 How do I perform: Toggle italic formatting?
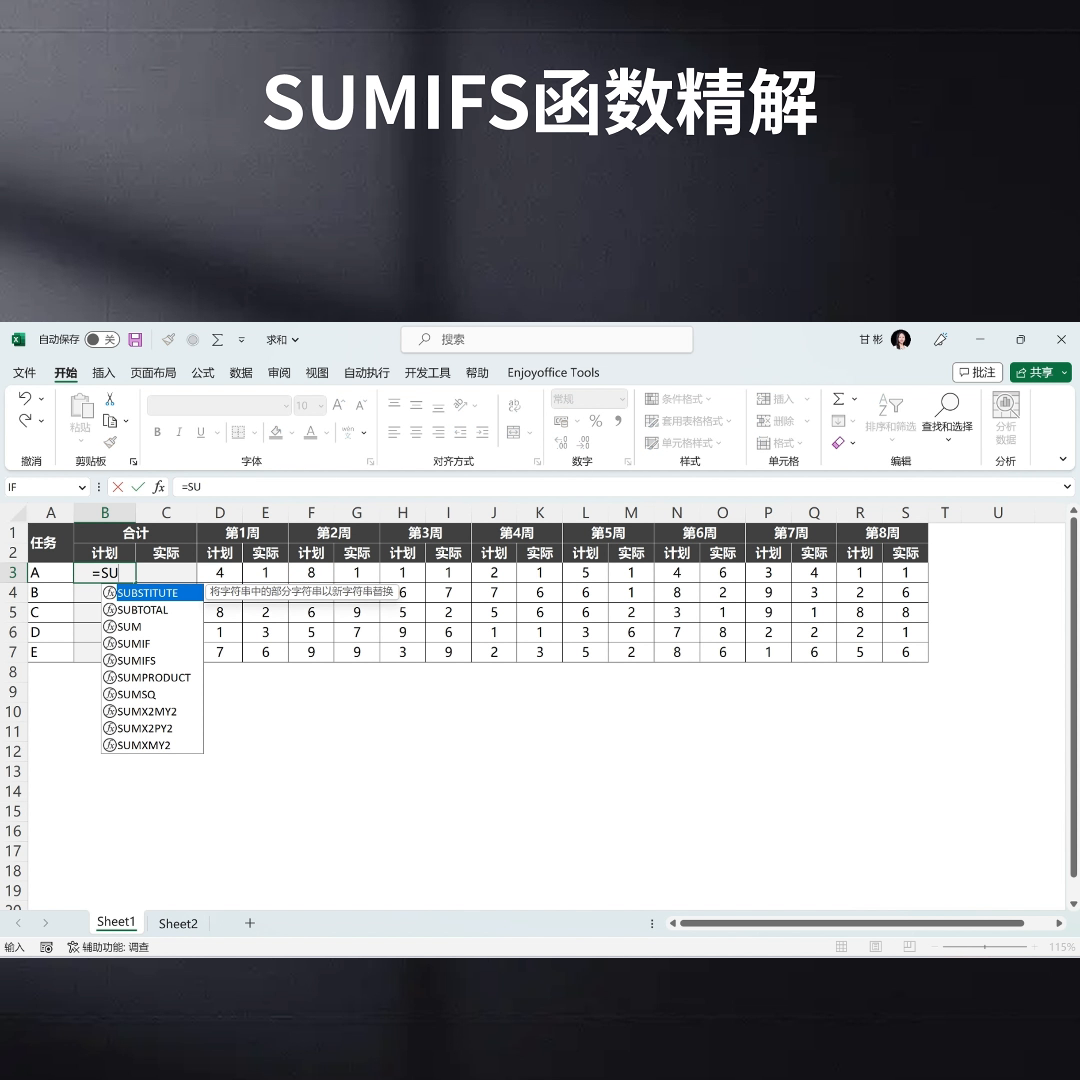click(x=179, y=432)
